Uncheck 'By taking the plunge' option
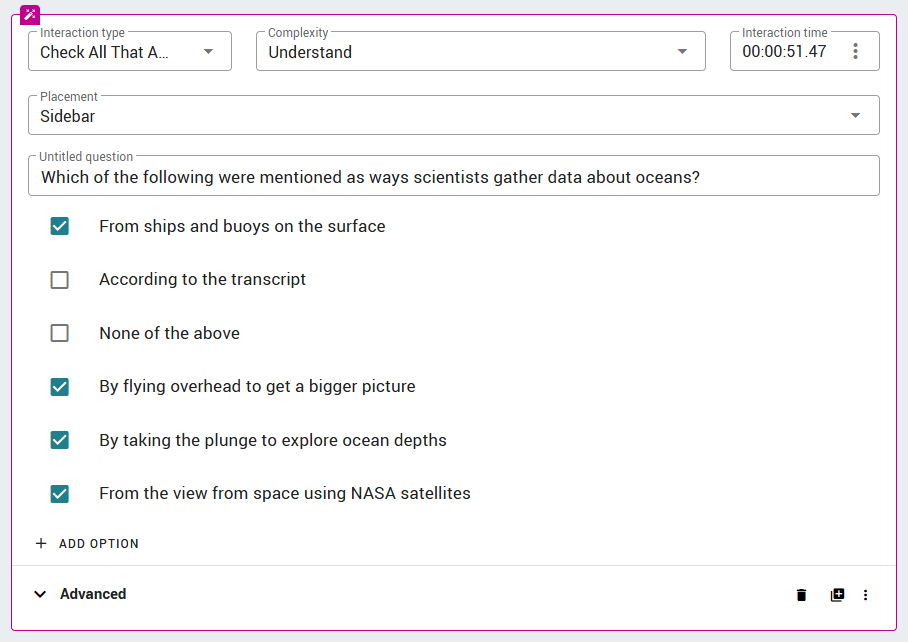The image size is (908, 642). [x=60, y=441]
